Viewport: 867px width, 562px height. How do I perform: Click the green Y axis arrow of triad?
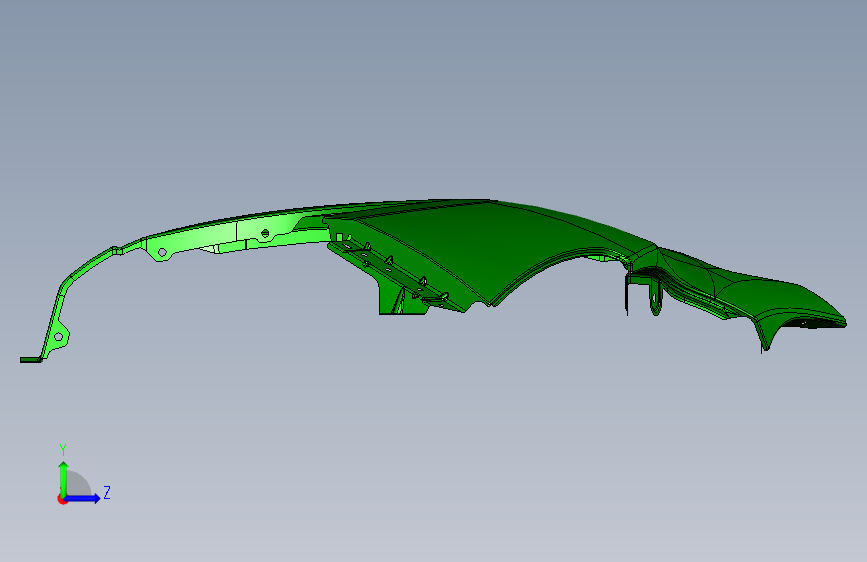[x=63, y=479]
